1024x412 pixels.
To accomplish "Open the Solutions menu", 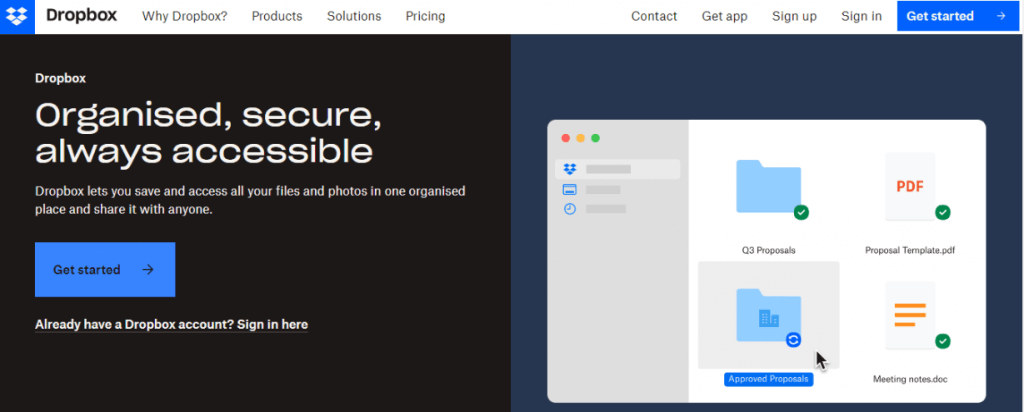I will tap(354, 16).
